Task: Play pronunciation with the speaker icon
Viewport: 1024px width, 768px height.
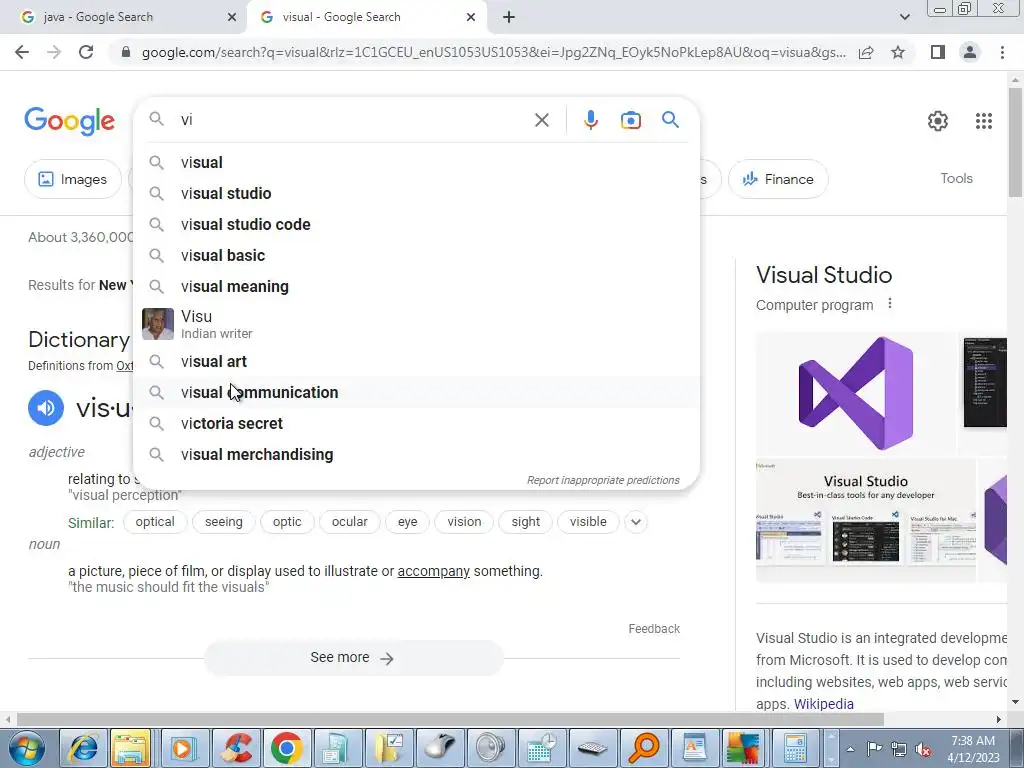Action: point(46,408)
